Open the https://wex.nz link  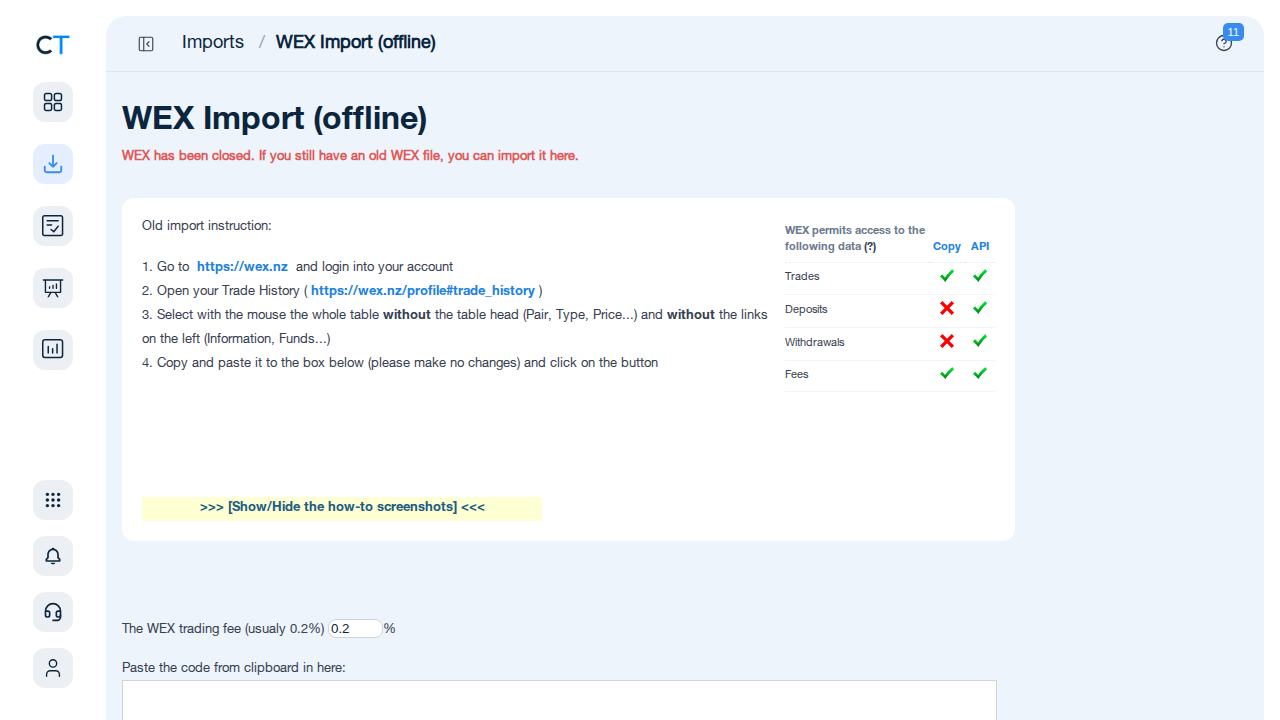click(242, 267)
